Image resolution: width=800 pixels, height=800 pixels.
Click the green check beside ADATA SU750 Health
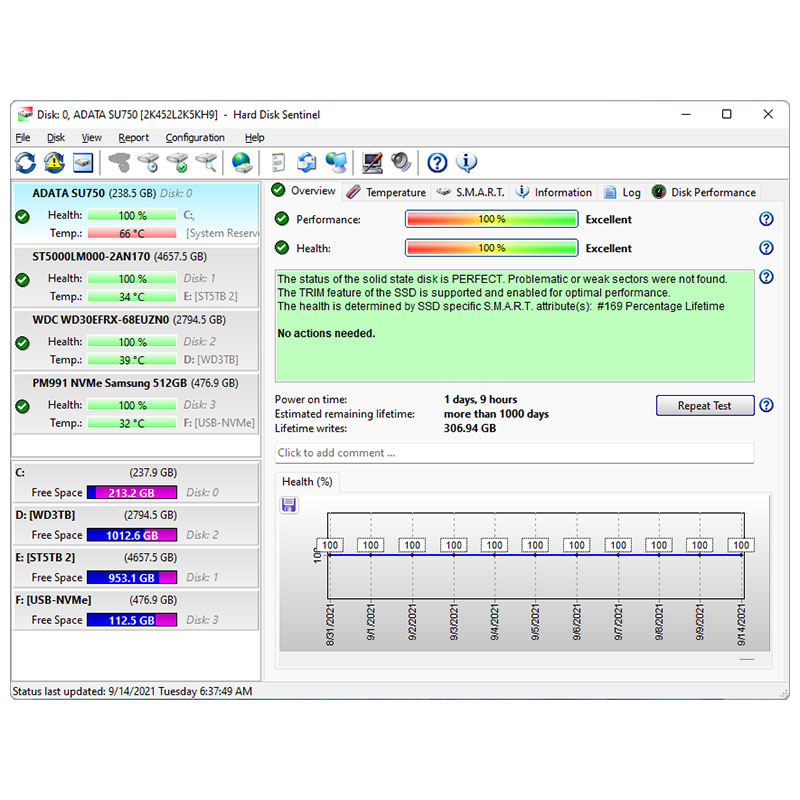coord(22,216)
